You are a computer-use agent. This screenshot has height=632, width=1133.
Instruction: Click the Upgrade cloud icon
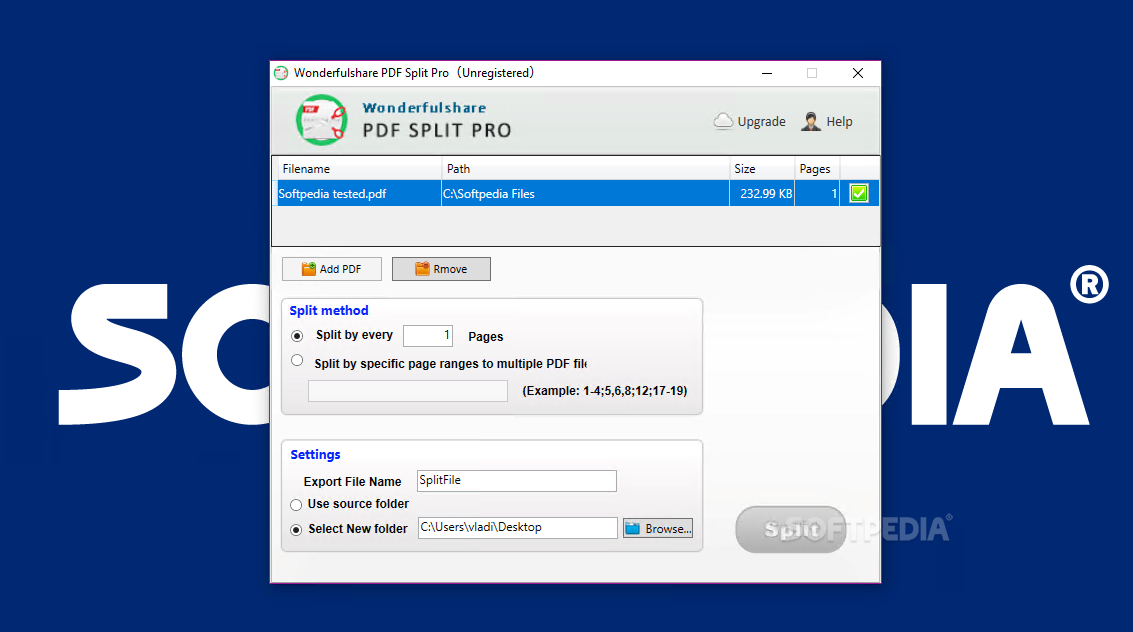point(723,121)
